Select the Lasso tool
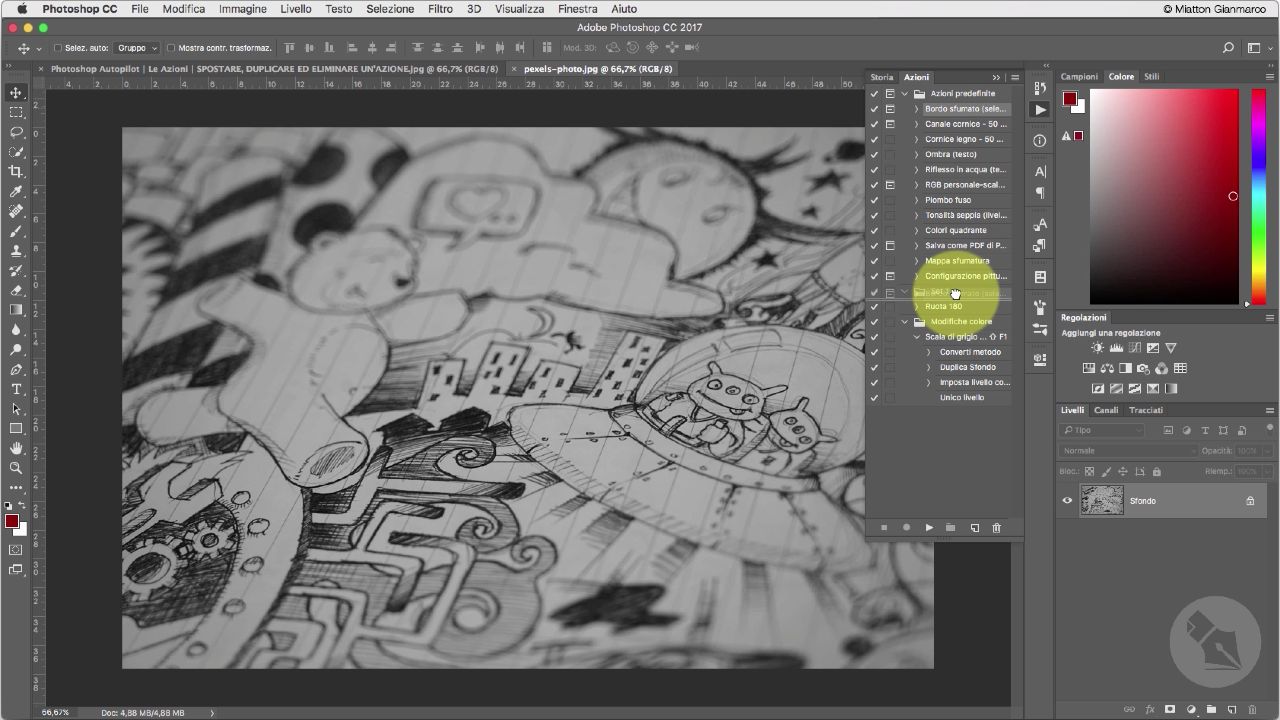Image resolution: width=1280 pixels, height=720 pixels. (x=16, y=132)
